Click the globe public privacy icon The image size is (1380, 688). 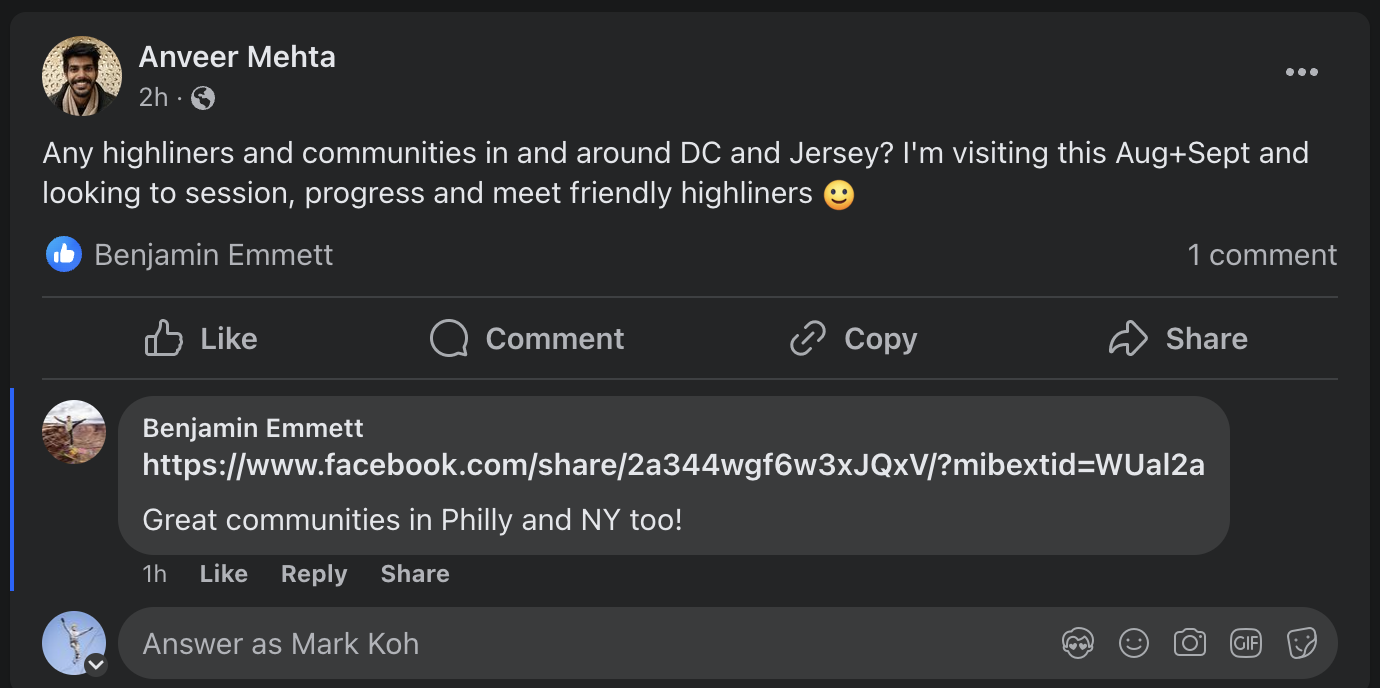(x=203, y=98)
